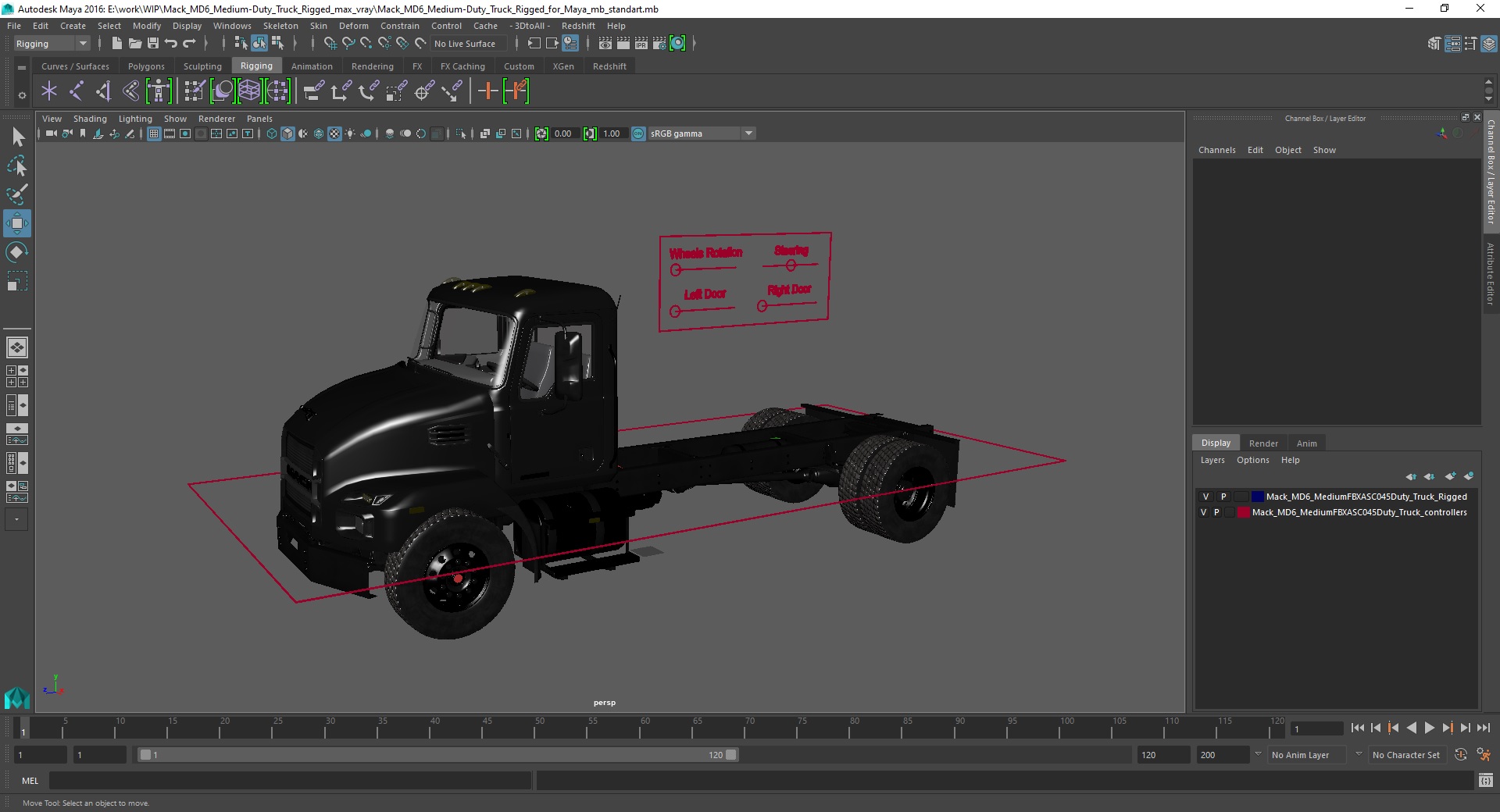Open the viewport Shading menu
The height and width of the screenshot is (812, 1500).
click(x=90, y=119)
